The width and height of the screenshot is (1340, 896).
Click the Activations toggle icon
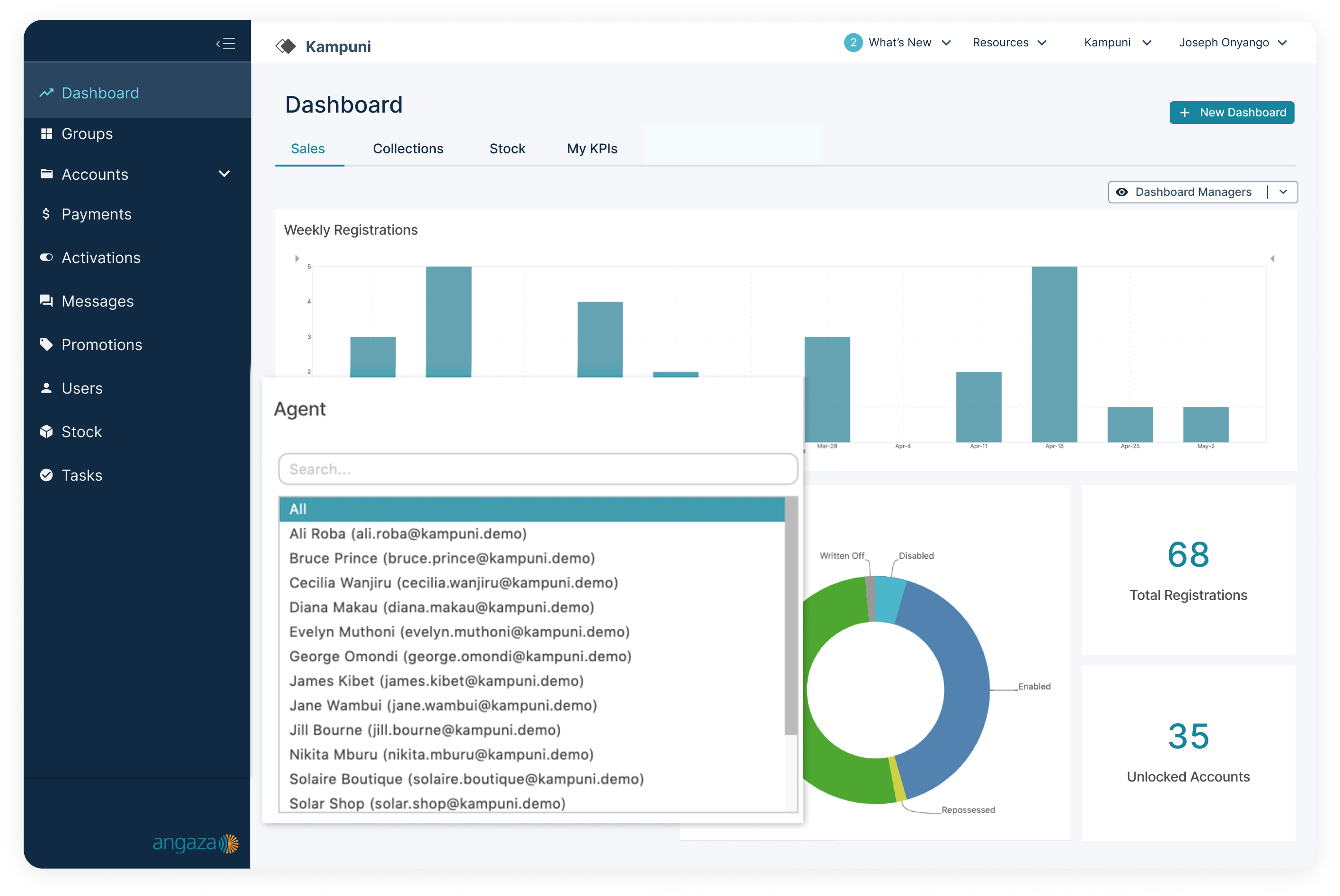(x=47, y=257)
